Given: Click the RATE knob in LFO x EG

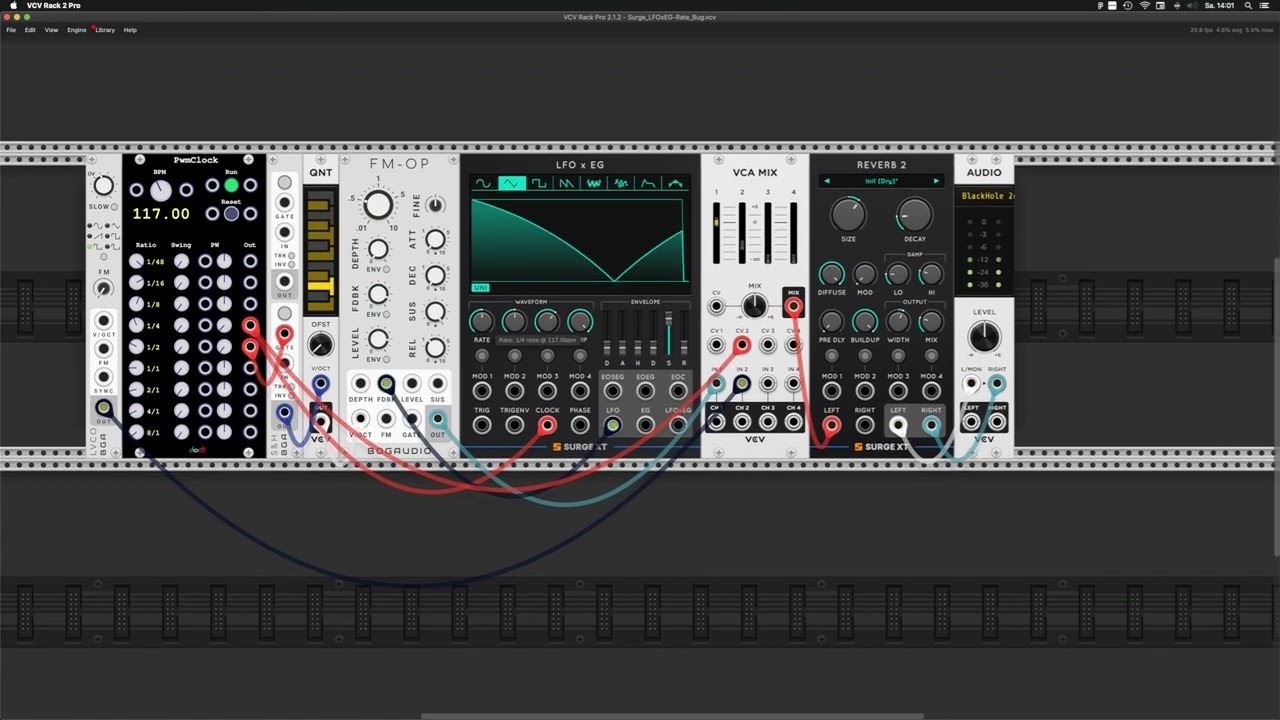Looking at the screenshot, I should 482,321.
